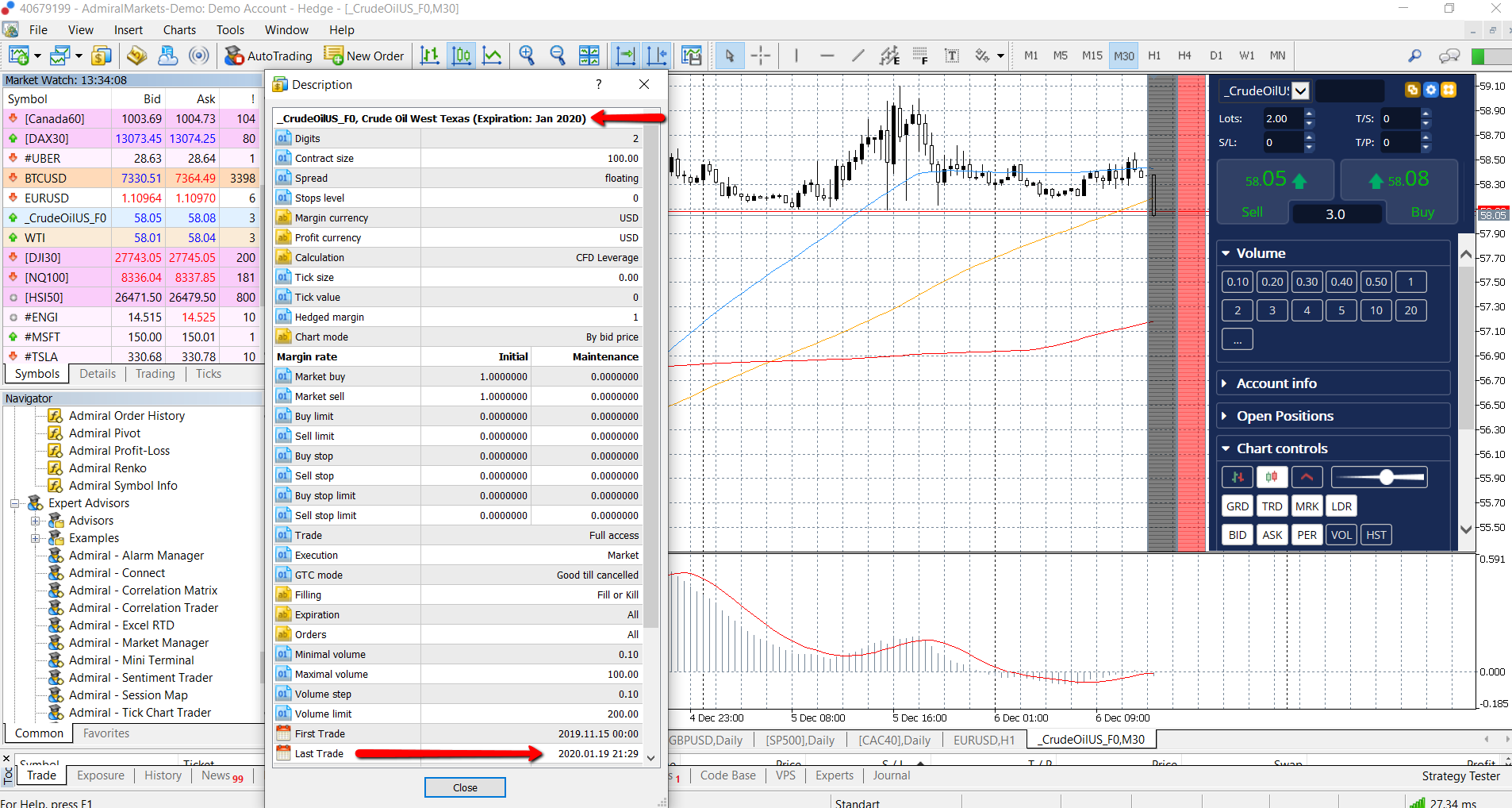1512x808 pixels.
Task: Open the GBPUSD,Daily chart tab
Action: click(x=705, y=740)
